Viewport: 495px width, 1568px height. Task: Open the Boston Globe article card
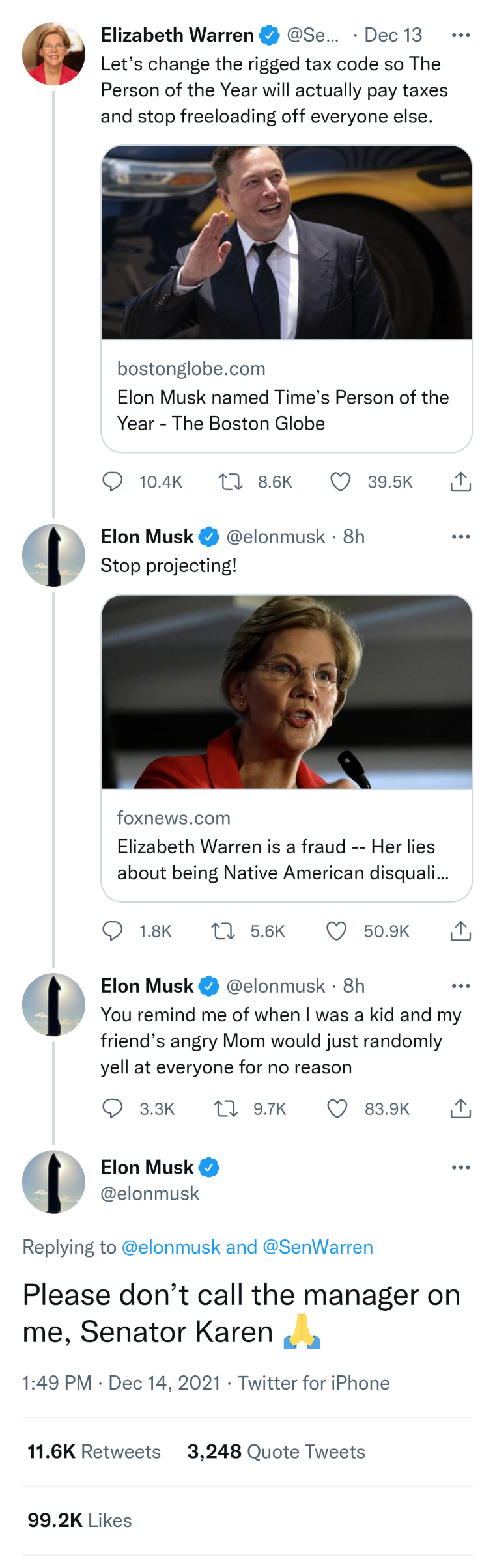click(287, 299)
